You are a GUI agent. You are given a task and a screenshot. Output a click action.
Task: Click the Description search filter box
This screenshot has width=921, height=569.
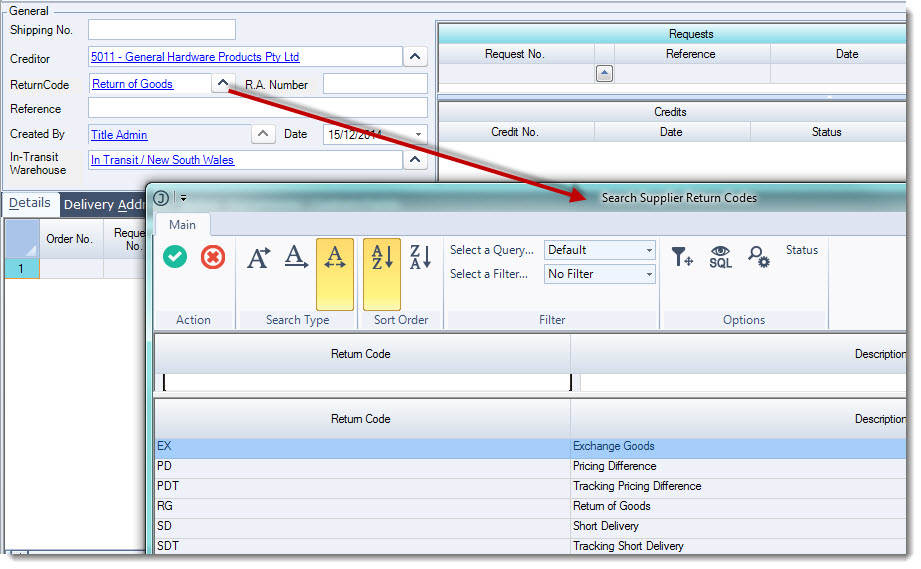click(743, 382)
